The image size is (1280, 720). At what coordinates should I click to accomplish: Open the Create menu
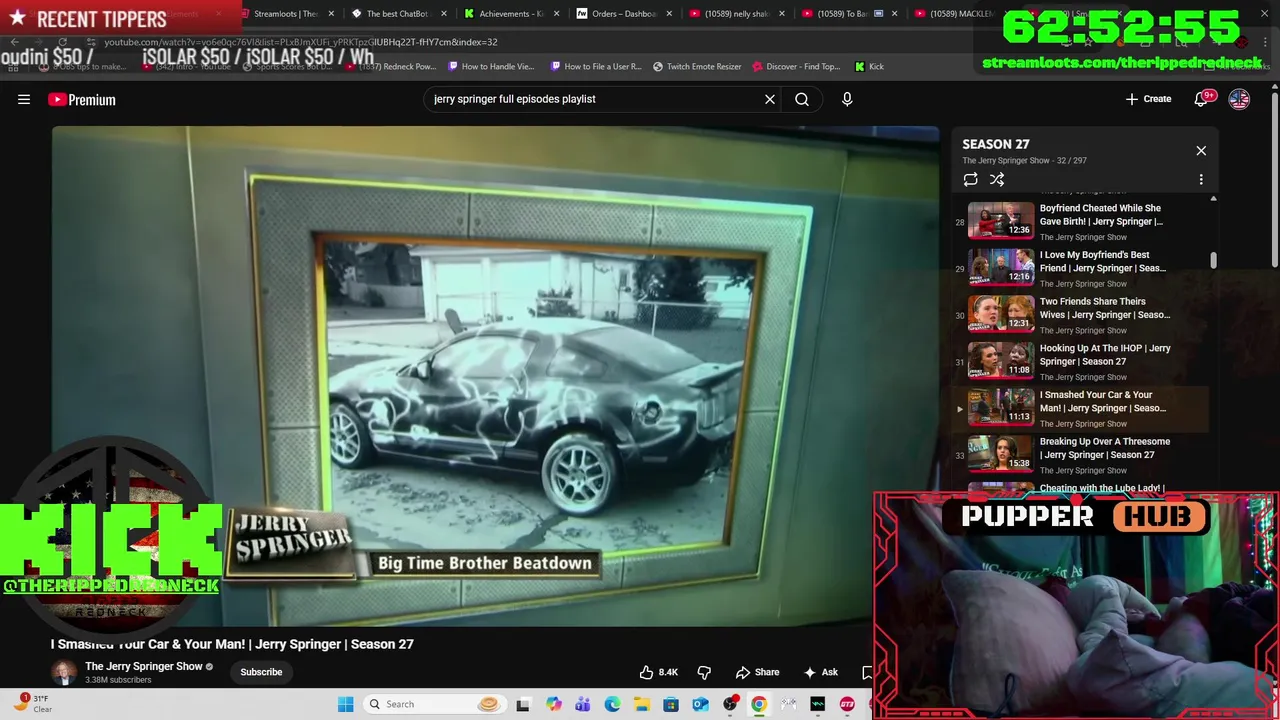(x=1148, y=99)
